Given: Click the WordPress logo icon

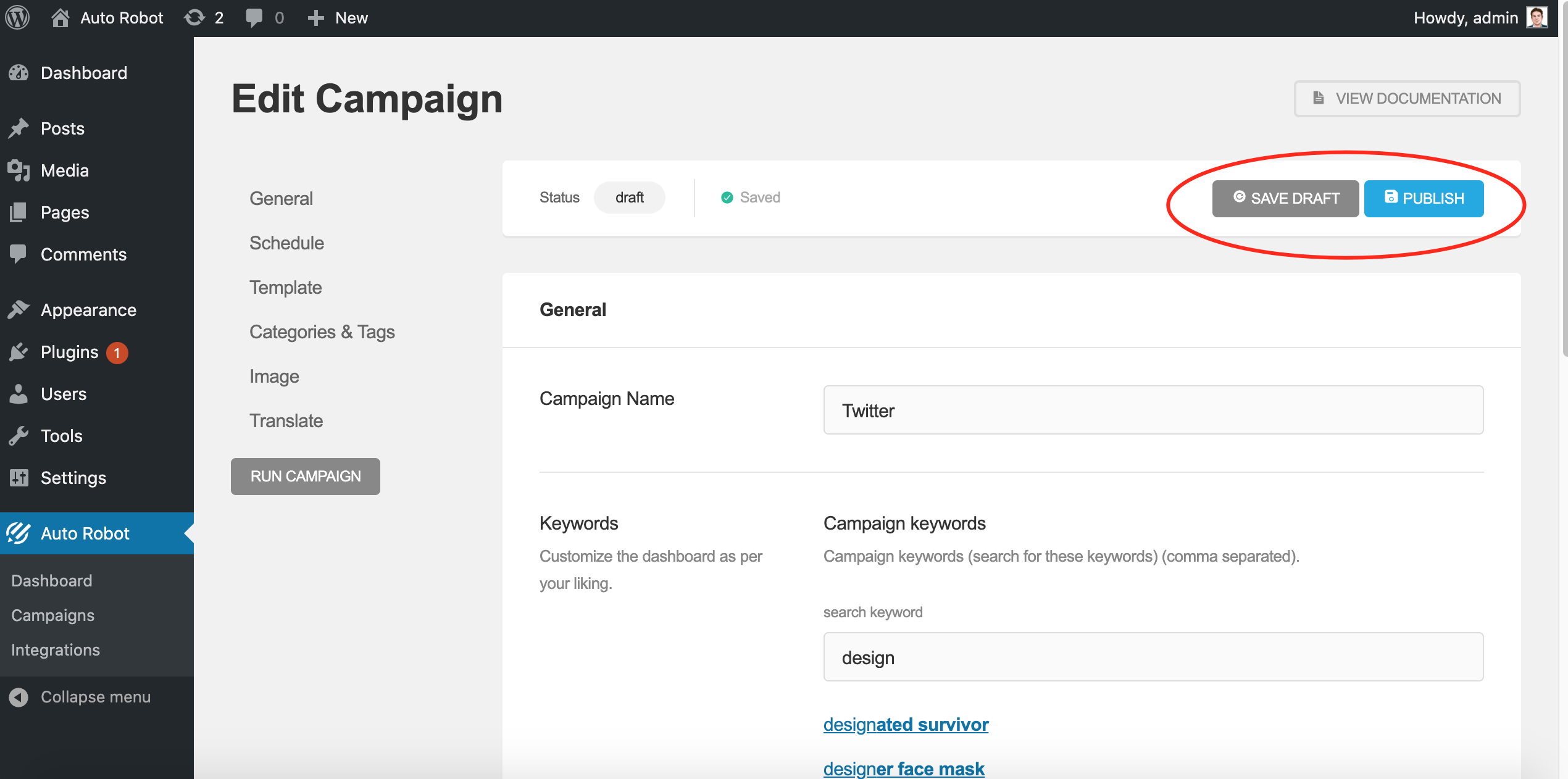Looking at the screenshot, I should [18, 17].
